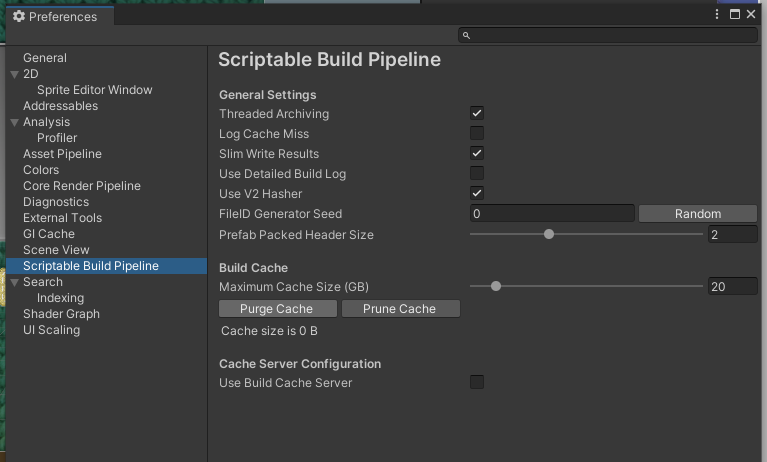Click the search magnifier icon
Image resolution: width=767 pixels, height=462 pixels.
(x=467, y=35)
